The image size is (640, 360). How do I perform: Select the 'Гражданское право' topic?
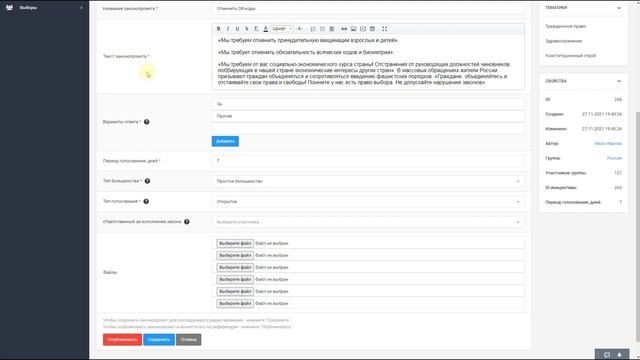(x=566, y=26)
